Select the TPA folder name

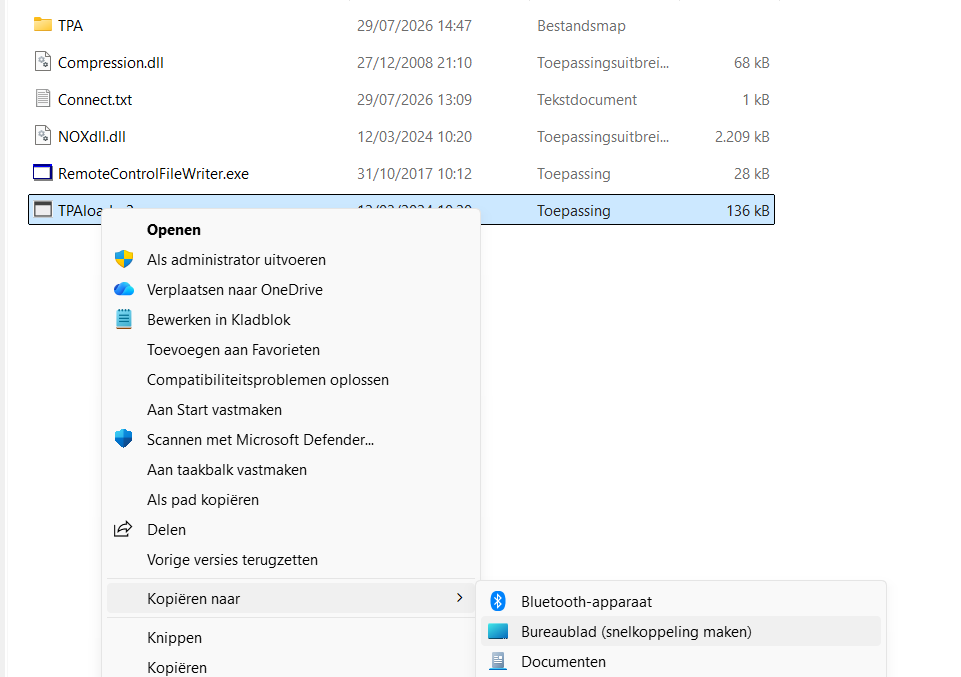[70, 26]
